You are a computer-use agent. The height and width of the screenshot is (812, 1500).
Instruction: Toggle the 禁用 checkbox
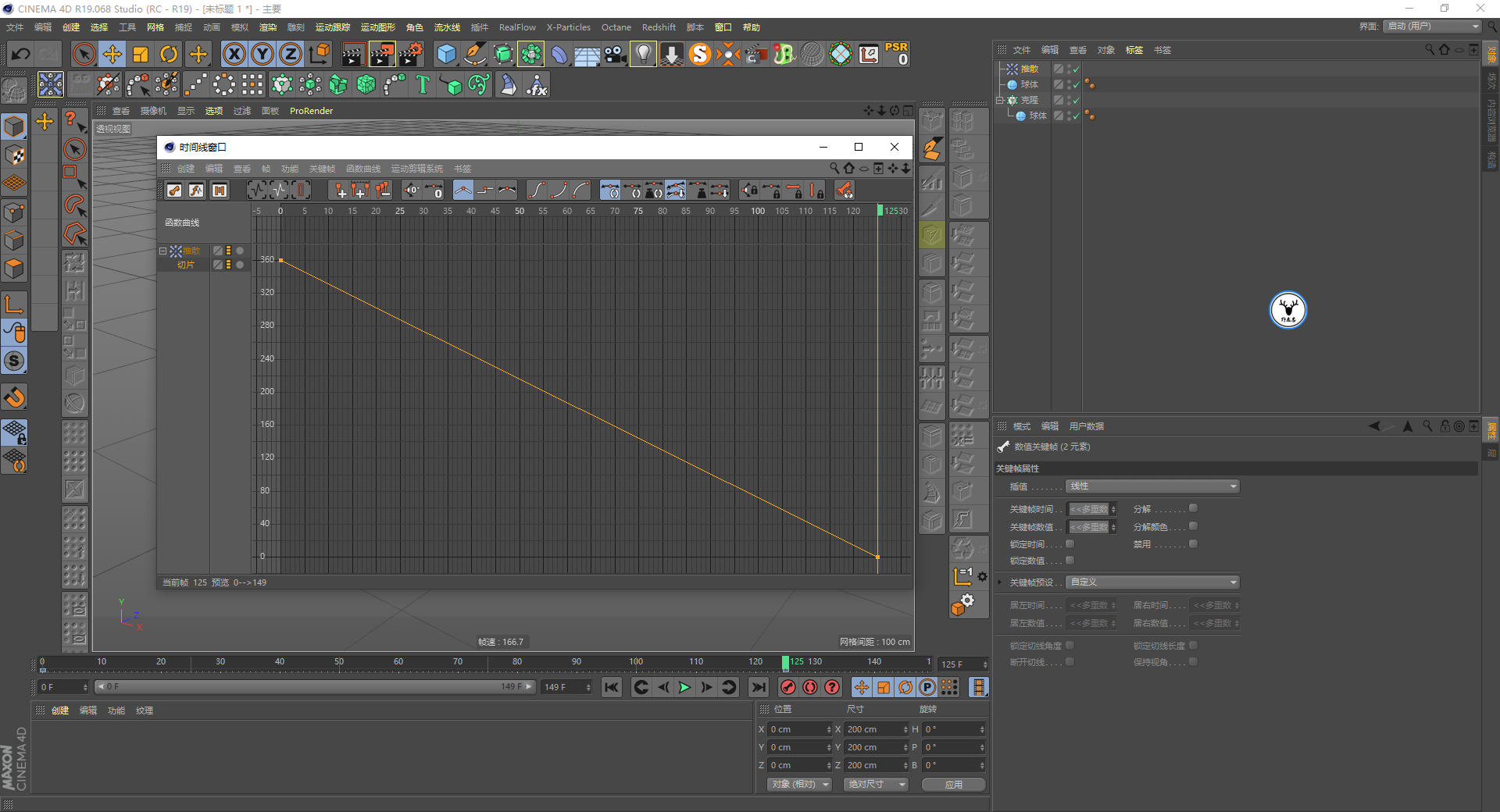point(1193,543)
